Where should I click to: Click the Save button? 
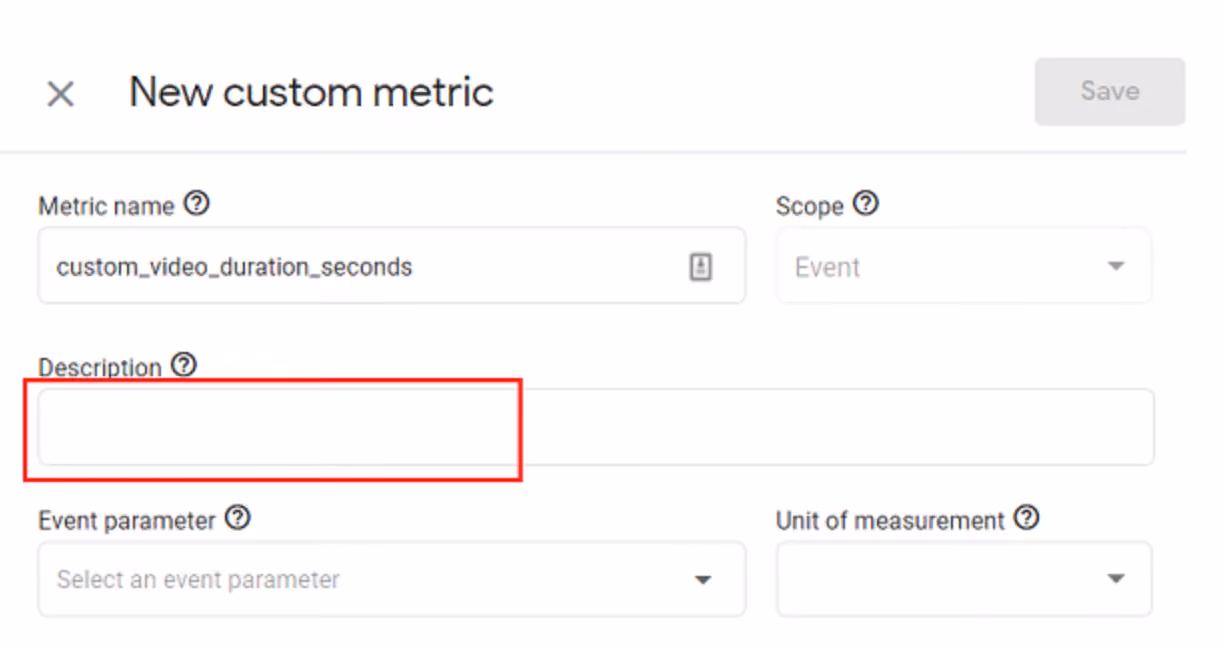pyautogui.click(x=1110, y=91)
